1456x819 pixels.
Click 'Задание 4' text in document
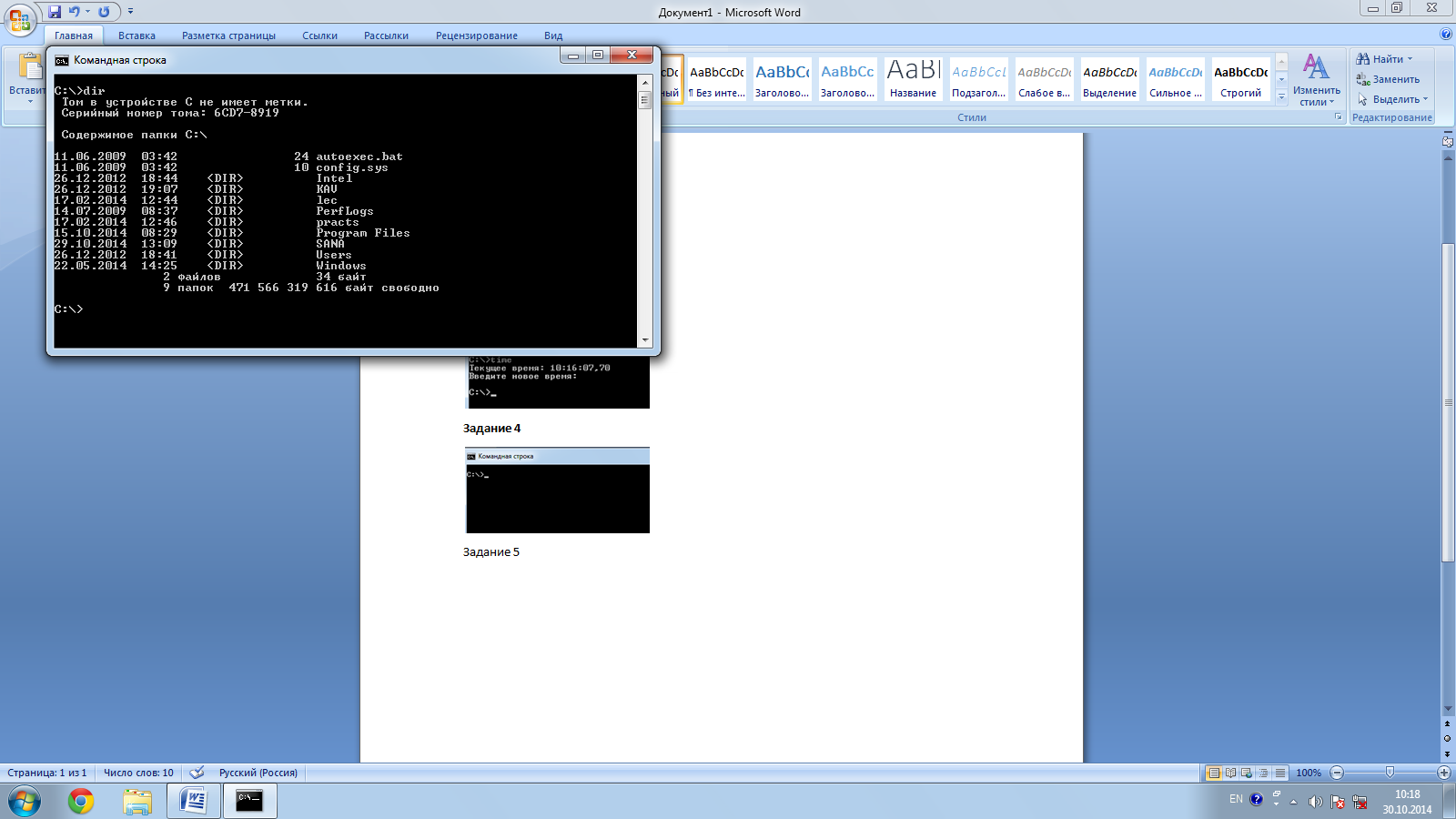click(x=491, y=429)
